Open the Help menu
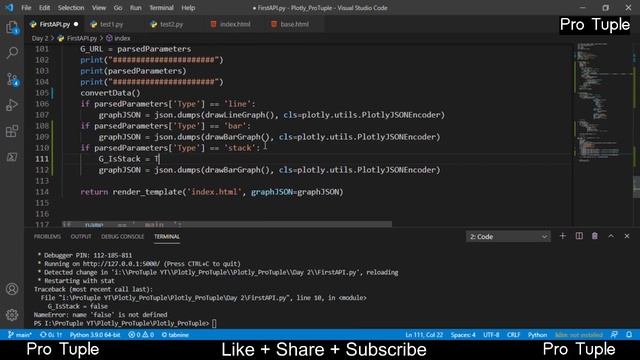 188,8
